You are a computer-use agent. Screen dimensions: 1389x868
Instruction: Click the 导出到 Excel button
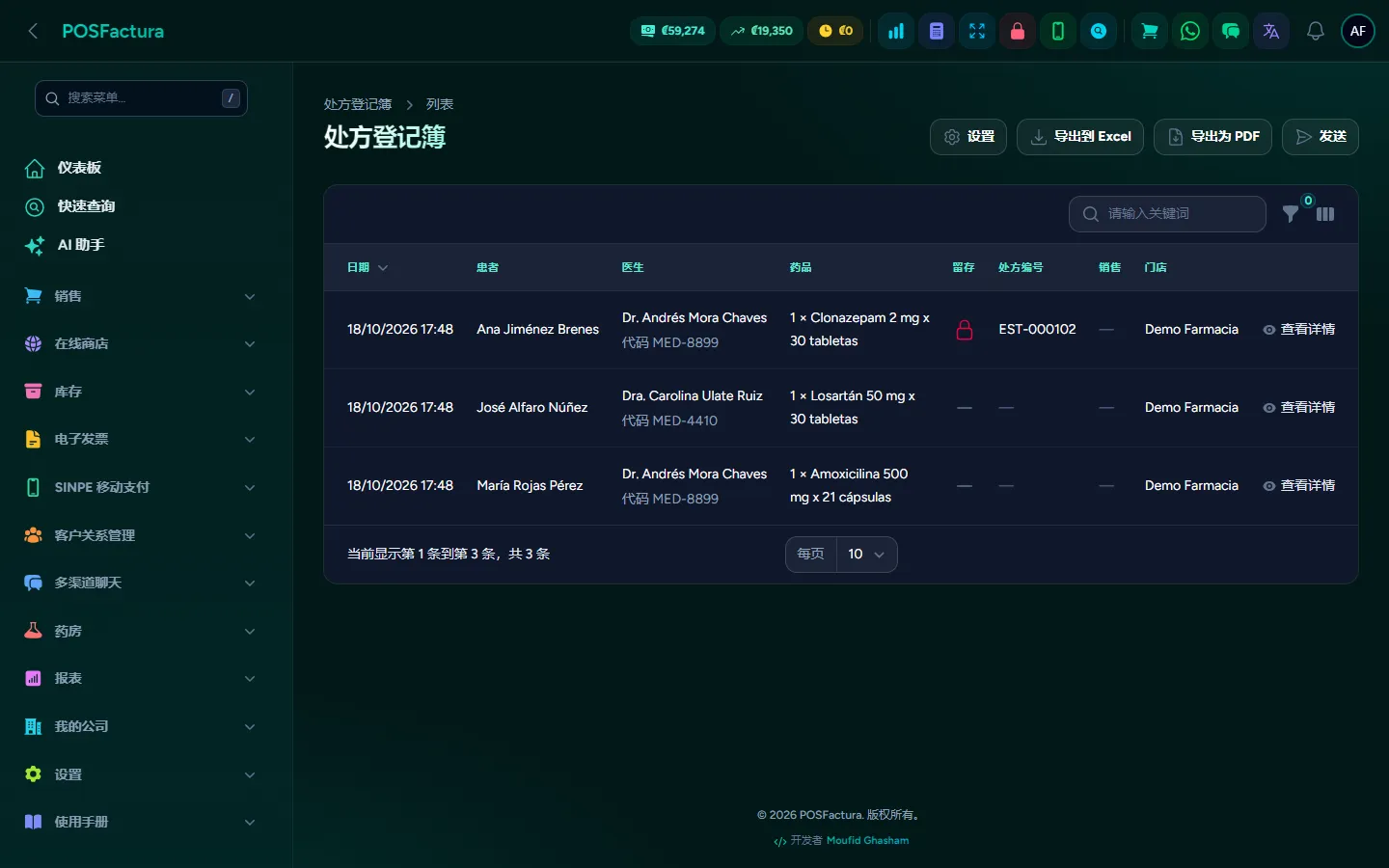pyautogui.click(x=1080, y=137)
